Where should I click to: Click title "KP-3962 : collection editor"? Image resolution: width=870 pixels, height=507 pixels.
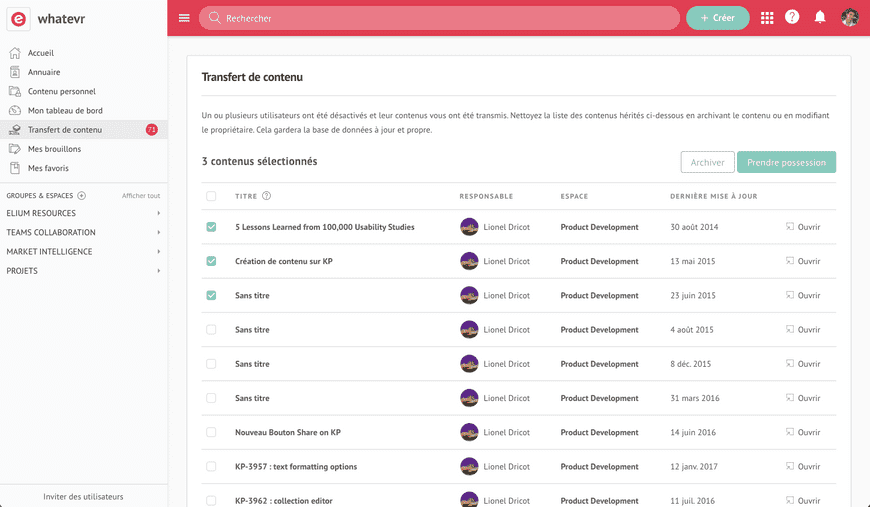coord(284,500)
